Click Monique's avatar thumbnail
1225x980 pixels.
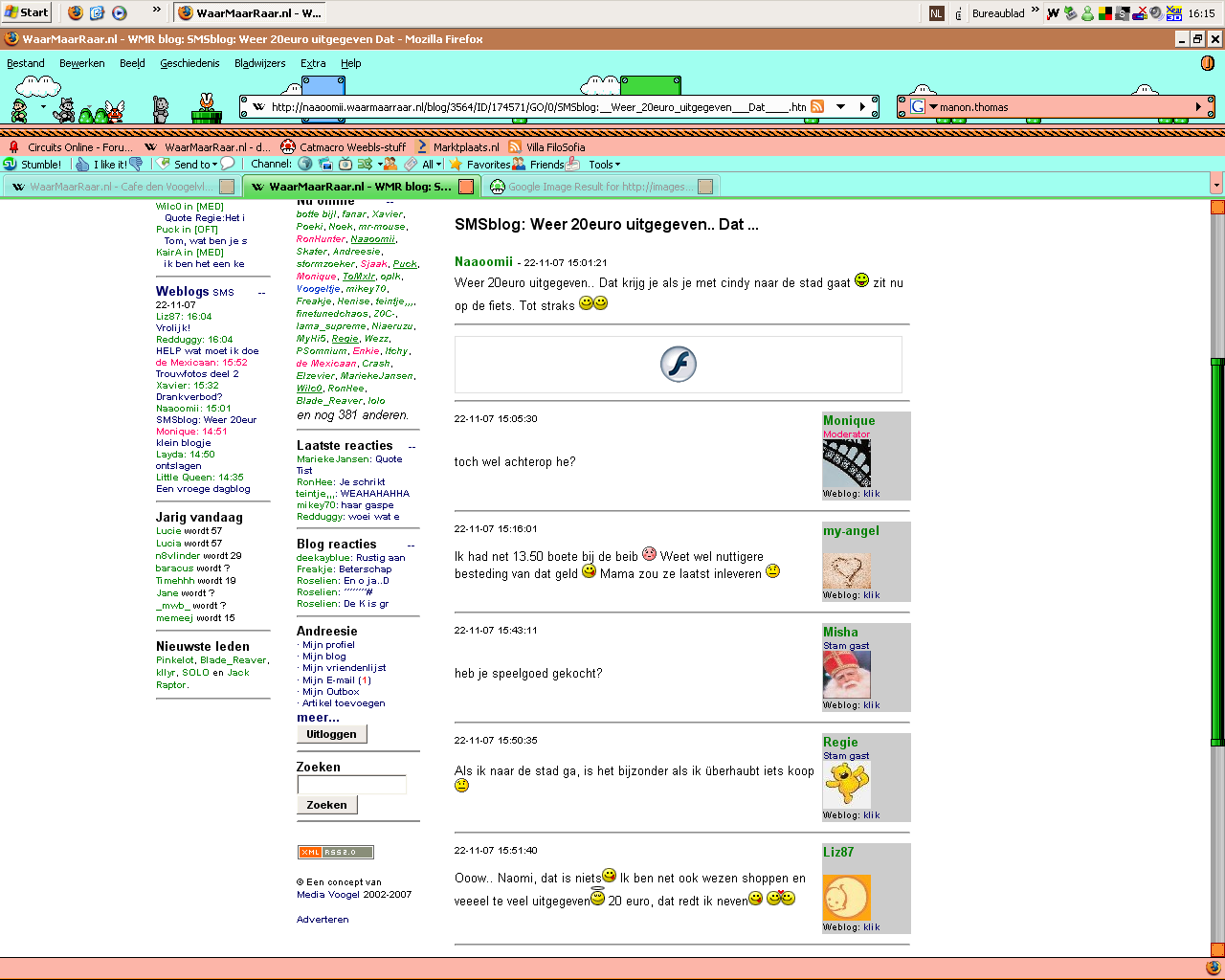[x=846, y=464]
